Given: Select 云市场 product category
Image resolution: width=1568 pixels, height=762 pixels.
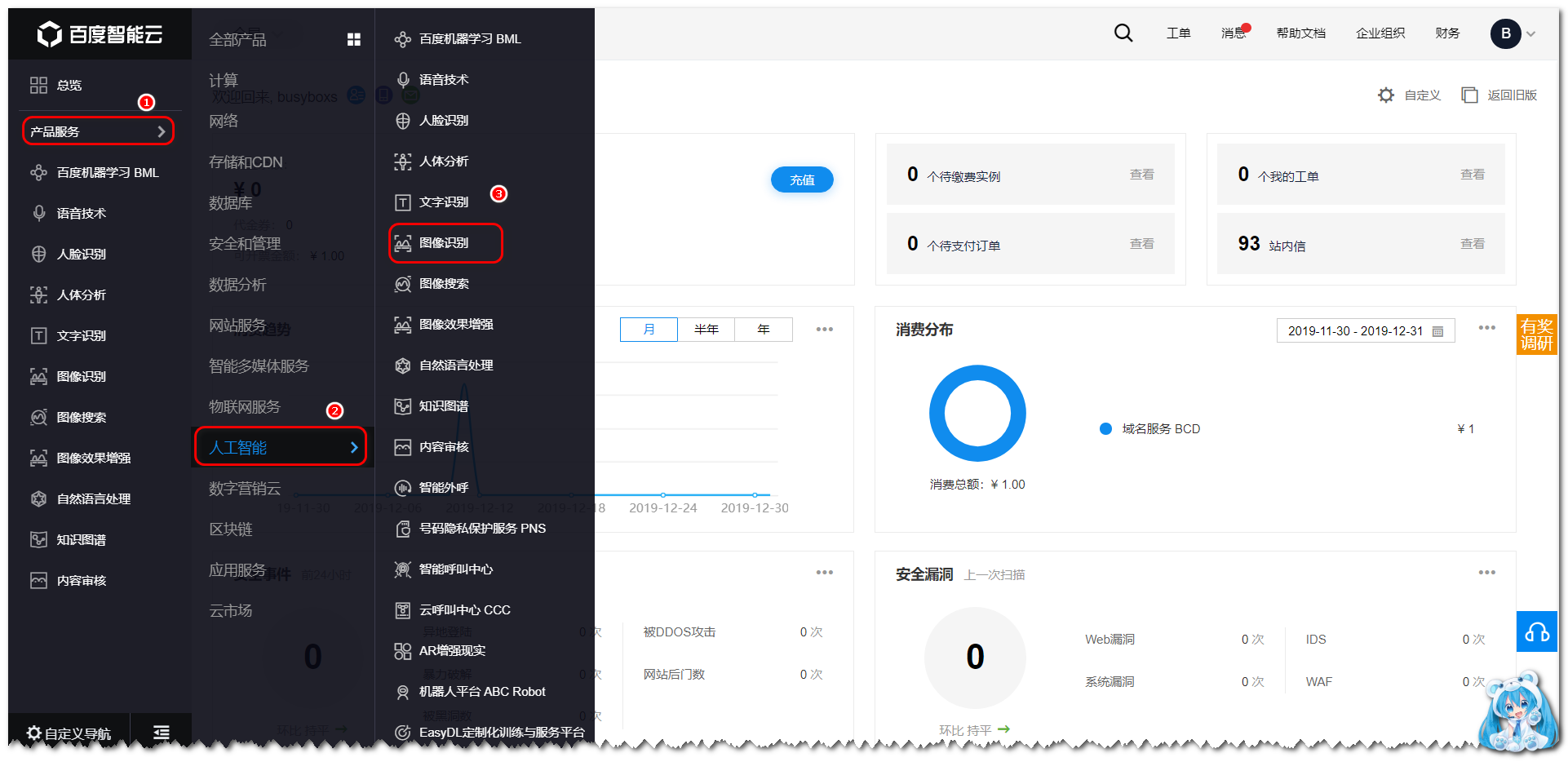Looking at the screenshot, I should [231, 610].
